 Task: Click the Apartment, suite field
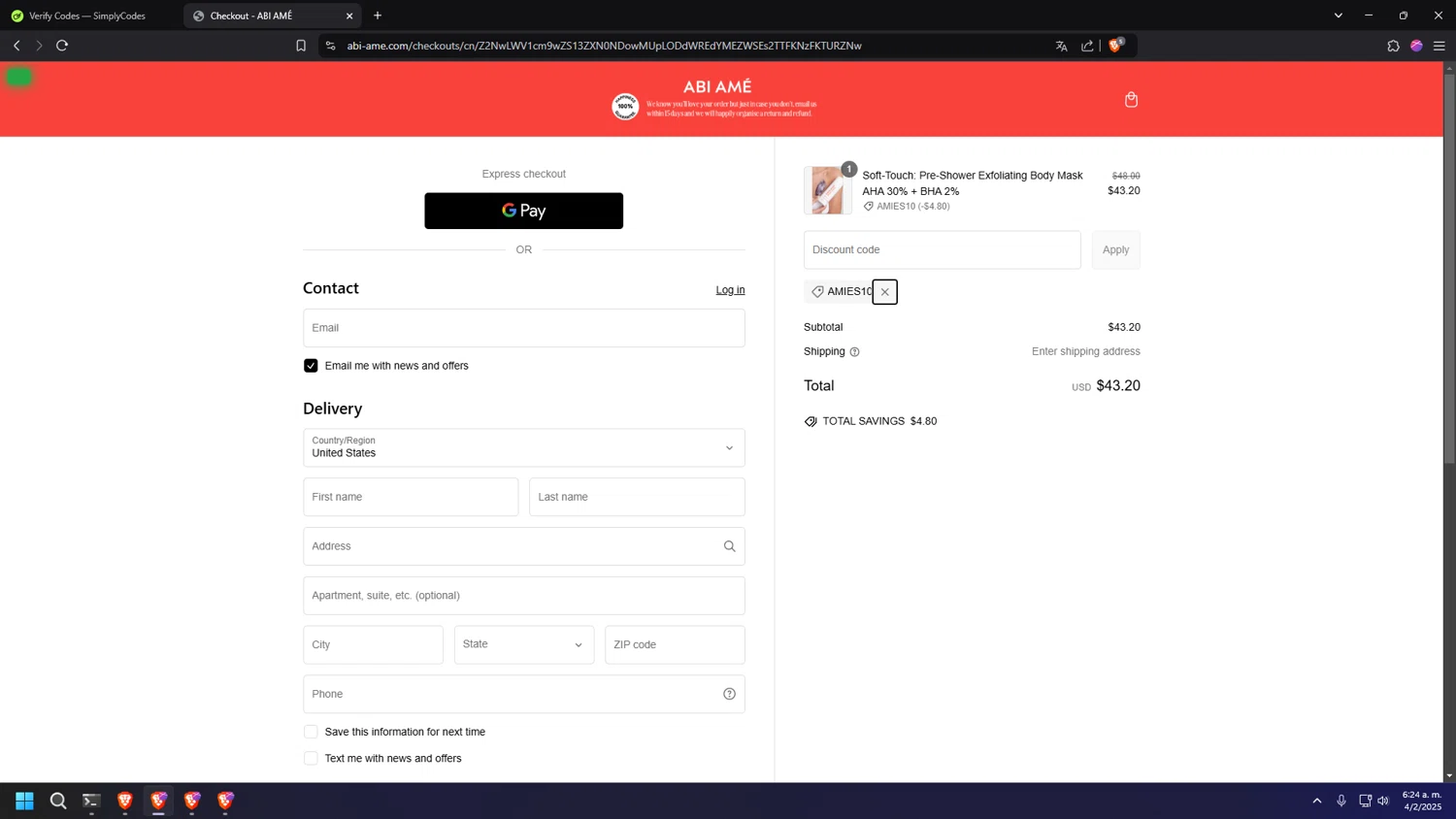click(524, 596)
